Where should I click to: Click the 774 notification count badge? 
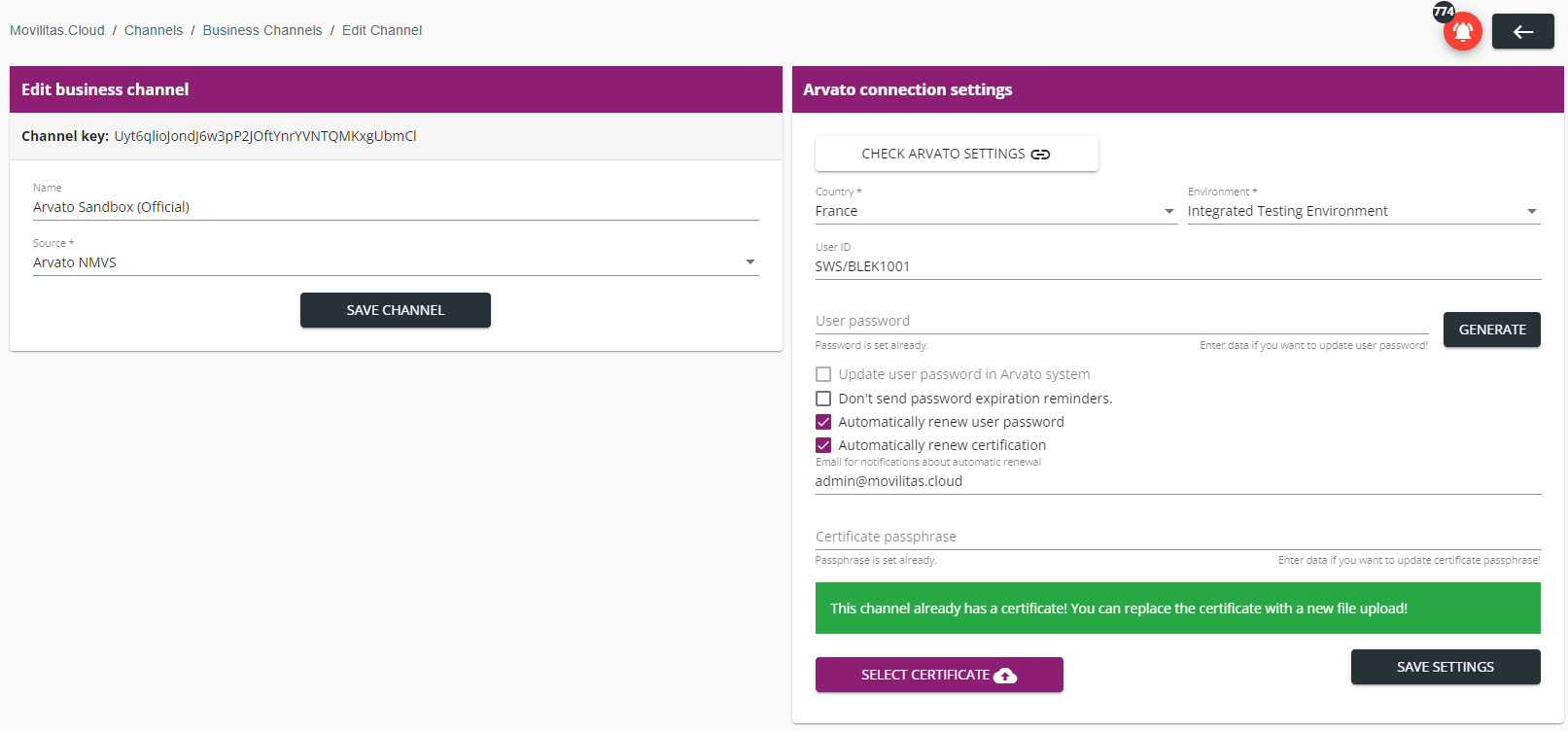point(1444,12)
